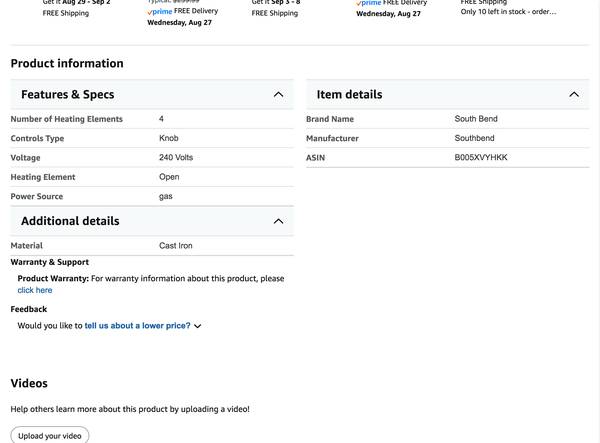Click 'tell us about a lower price?' link
This screenshot has width=600, height=443.
point(137,326)
